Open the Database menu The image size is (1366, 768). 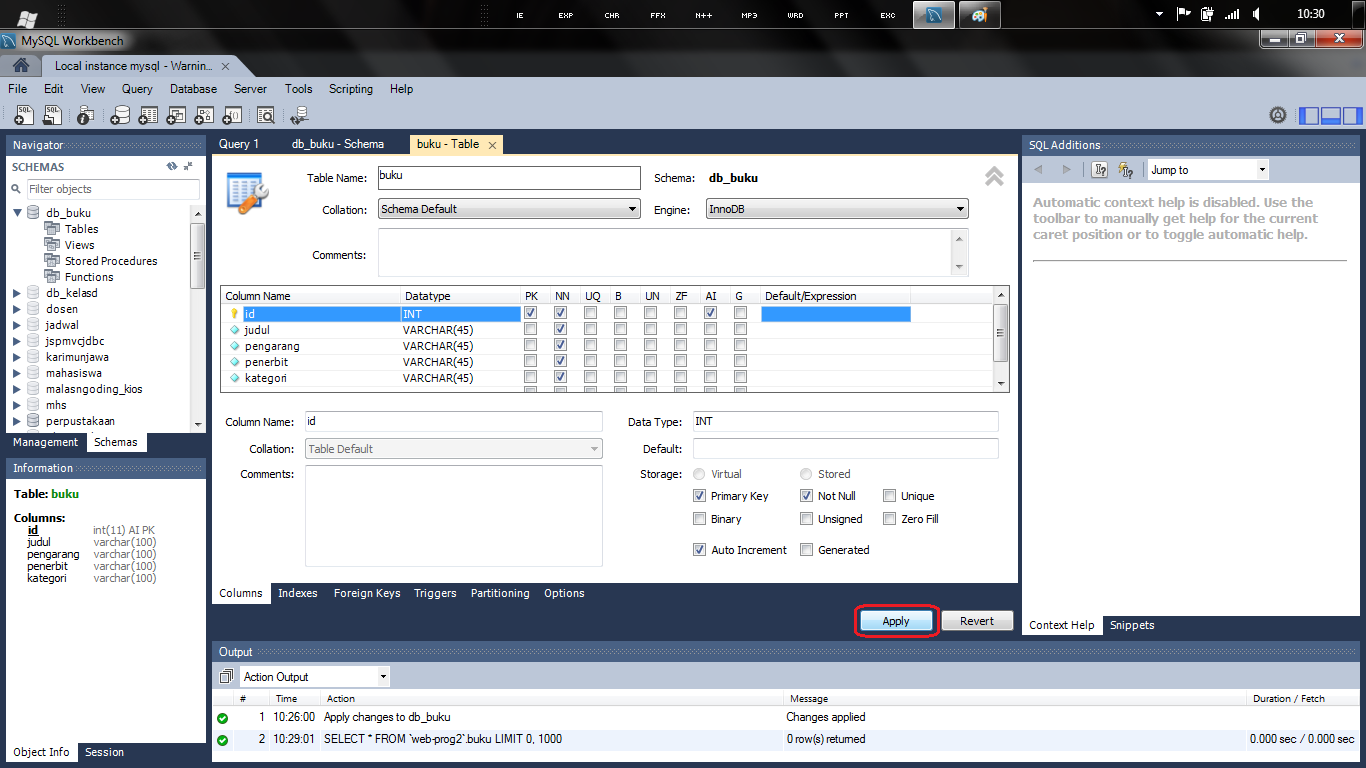click(x=193, y=89)
